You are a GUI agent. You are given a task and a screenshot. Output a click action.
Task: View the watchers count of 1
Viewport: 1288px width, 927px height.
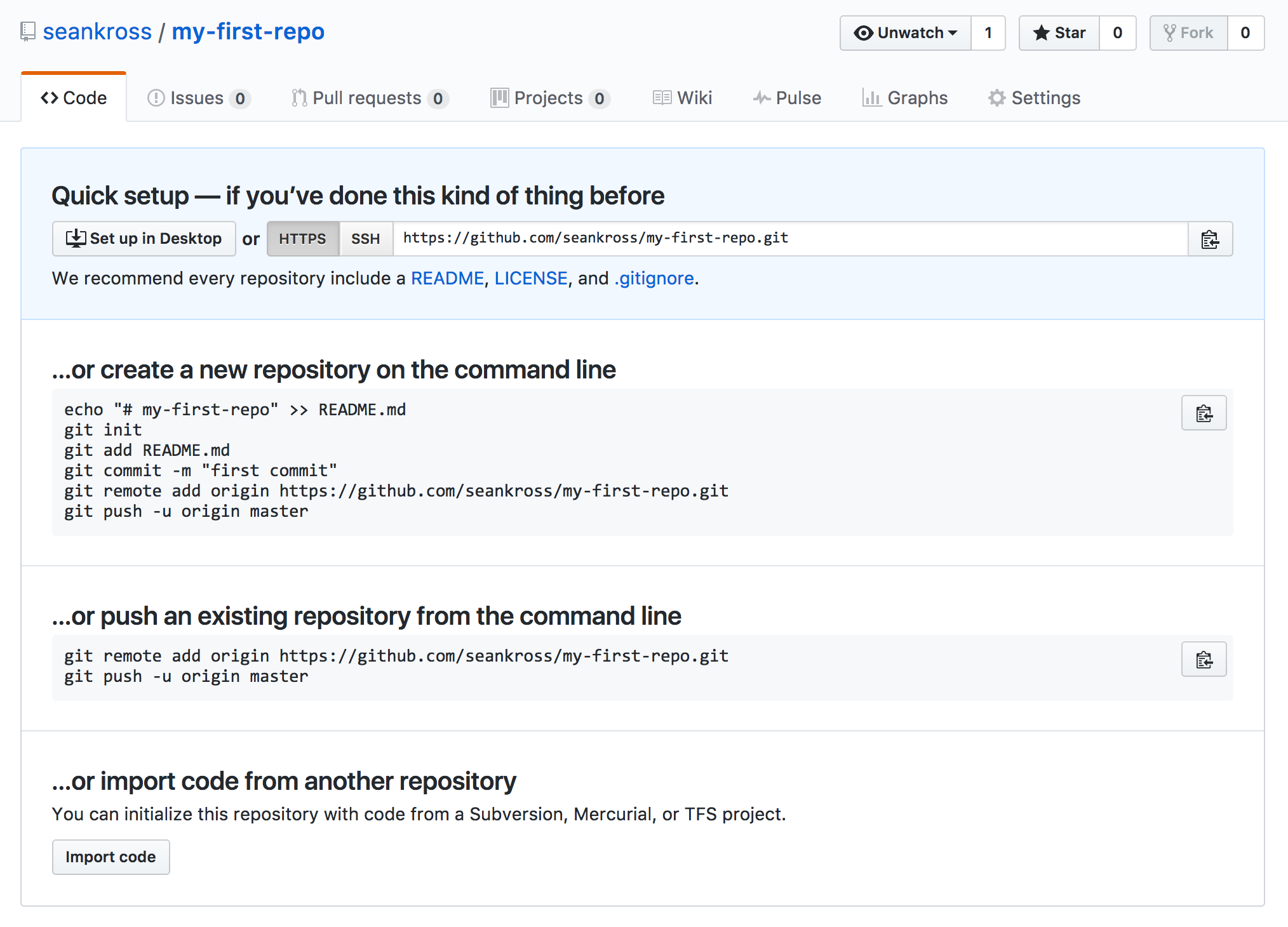click(x=988, y=33)
